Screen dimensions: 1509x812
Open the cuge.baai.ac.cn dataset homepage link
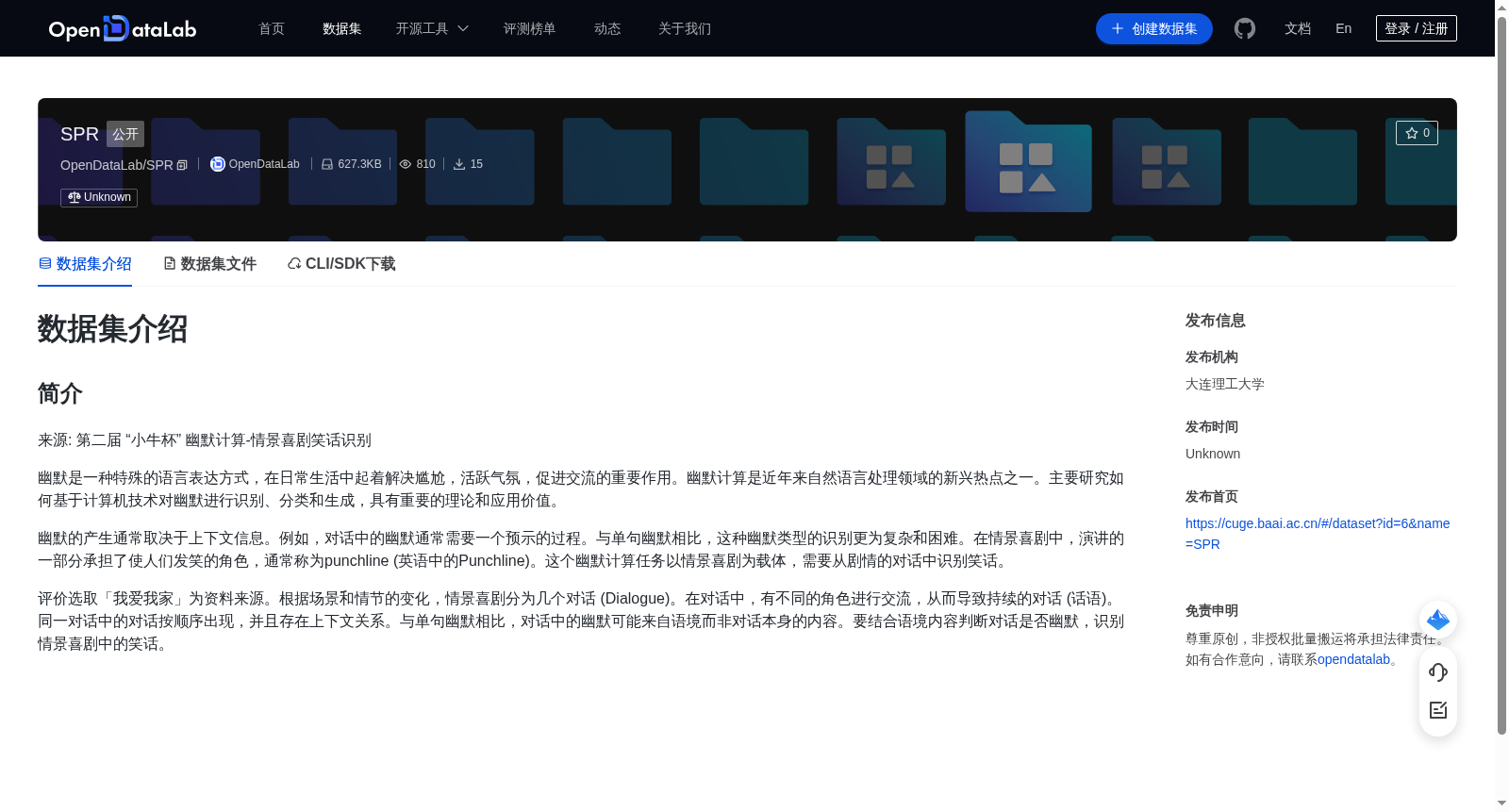tap(1318, 534)
